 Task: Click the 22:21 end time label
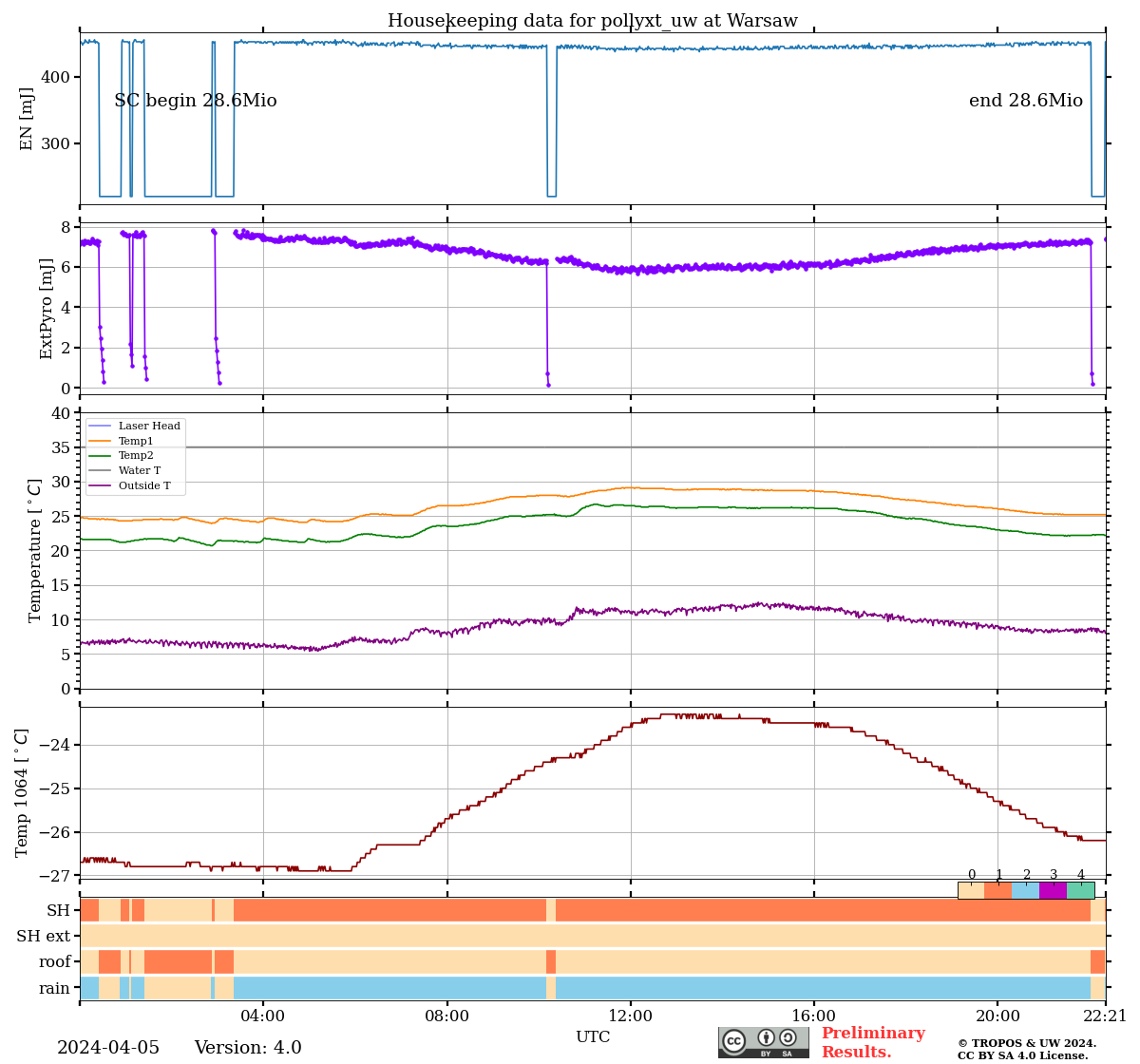[1106, 1016]
